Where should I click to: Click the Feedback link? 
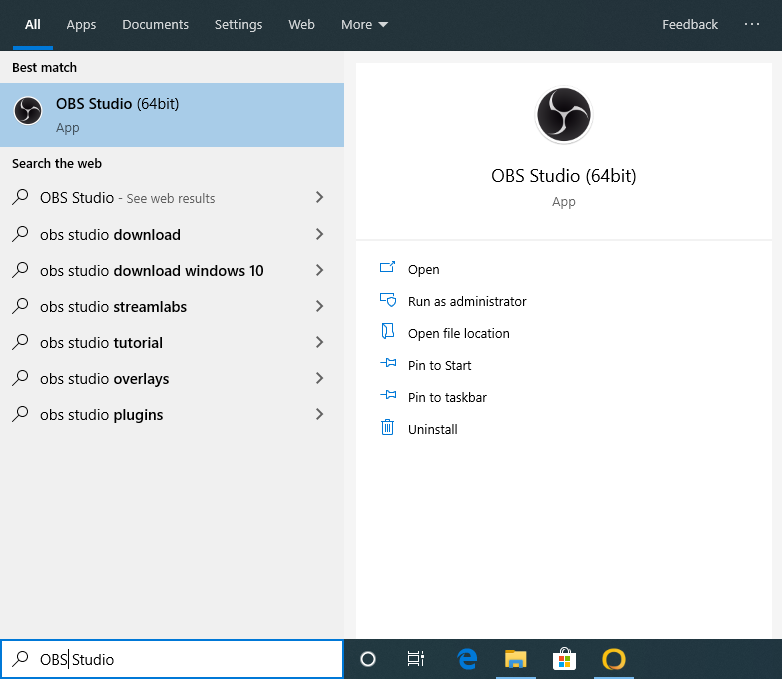(690, 24)
